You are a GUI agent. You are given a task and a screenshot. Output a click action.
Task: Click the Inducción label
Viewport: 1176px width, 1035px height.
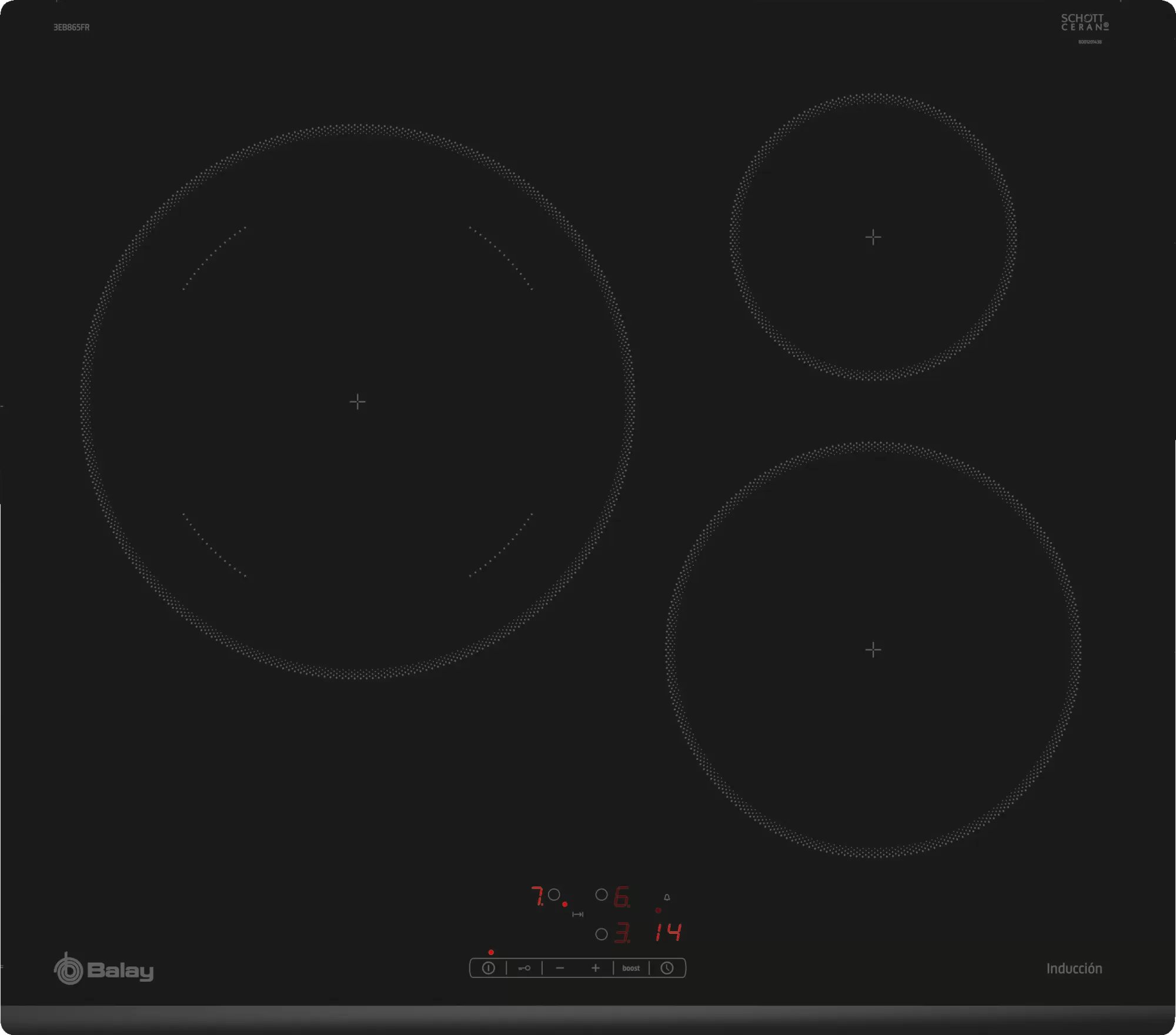1074,969
